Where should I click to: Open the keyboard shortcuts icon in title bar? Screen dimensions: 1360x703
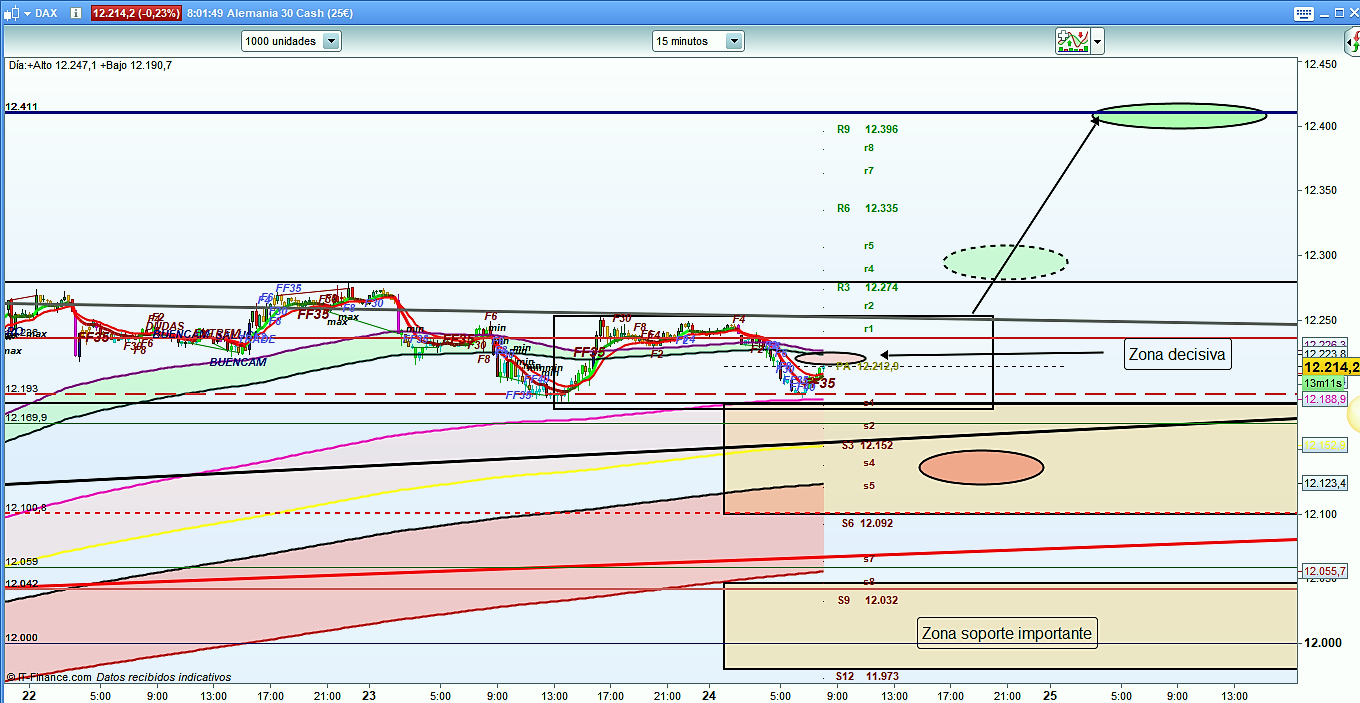[x=1302, y=13]
